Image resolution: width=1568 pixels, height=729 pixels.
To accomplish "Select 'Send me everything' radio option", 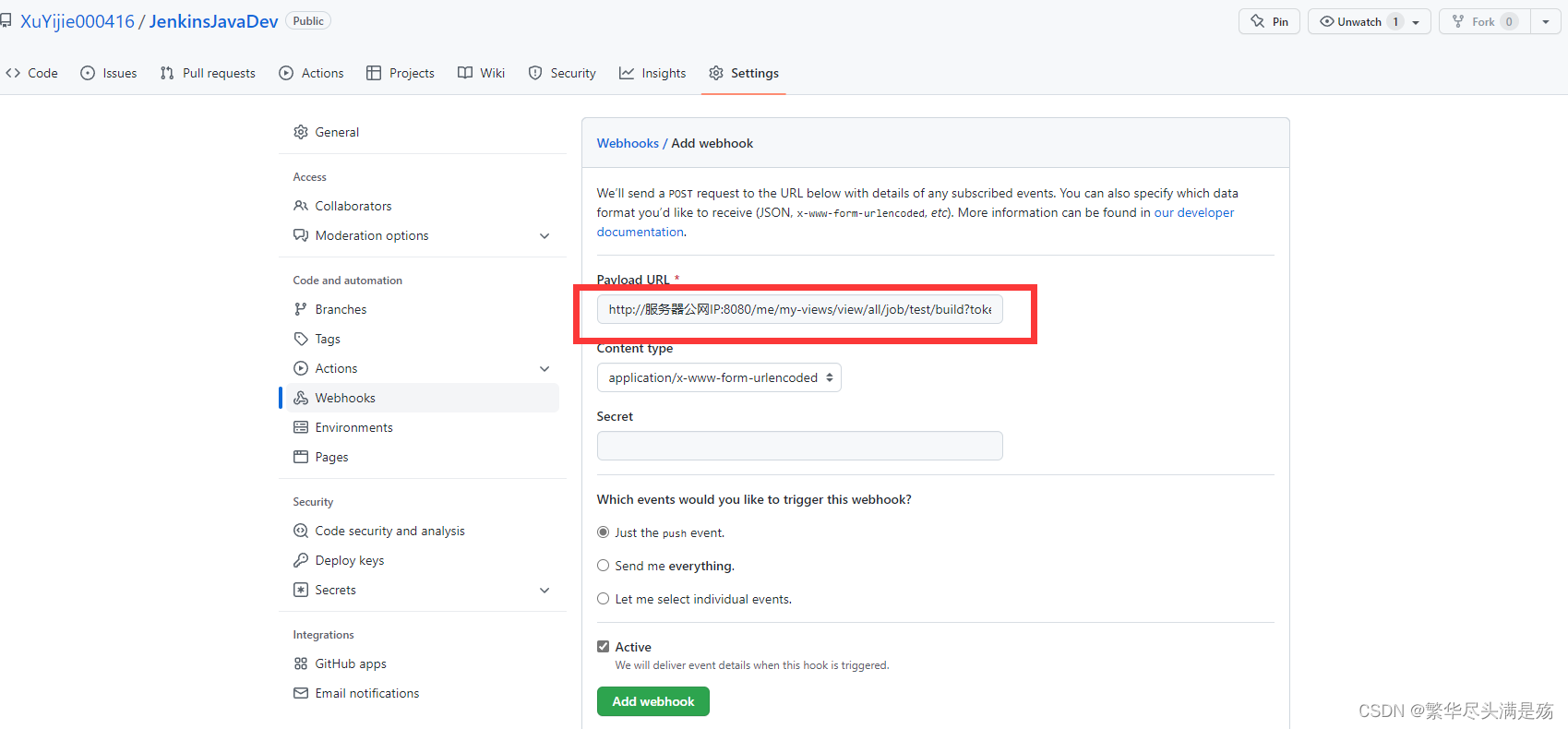I will 604,566.
